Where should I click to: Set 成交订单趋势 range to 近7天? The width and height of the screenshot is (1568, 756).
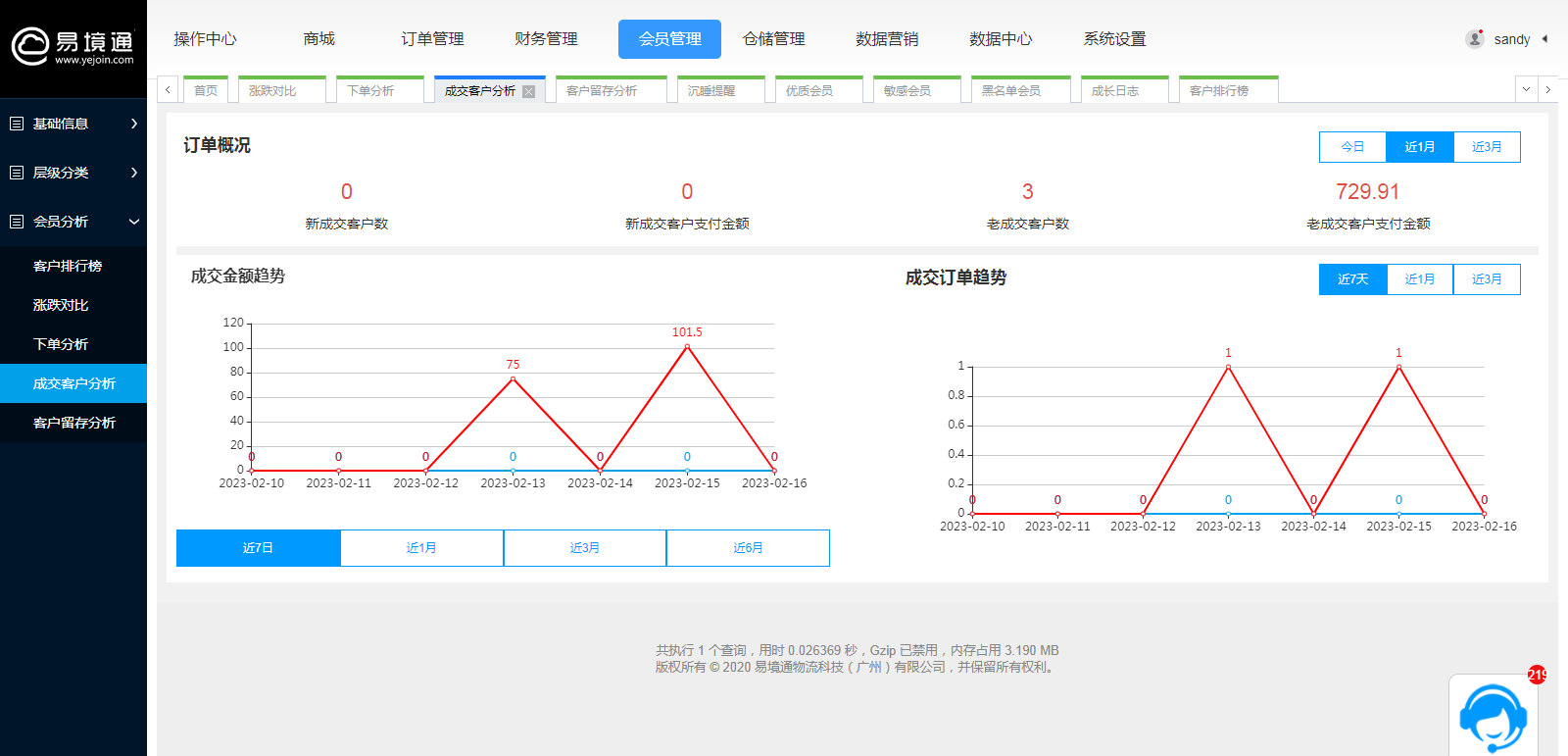point(1352,279)
